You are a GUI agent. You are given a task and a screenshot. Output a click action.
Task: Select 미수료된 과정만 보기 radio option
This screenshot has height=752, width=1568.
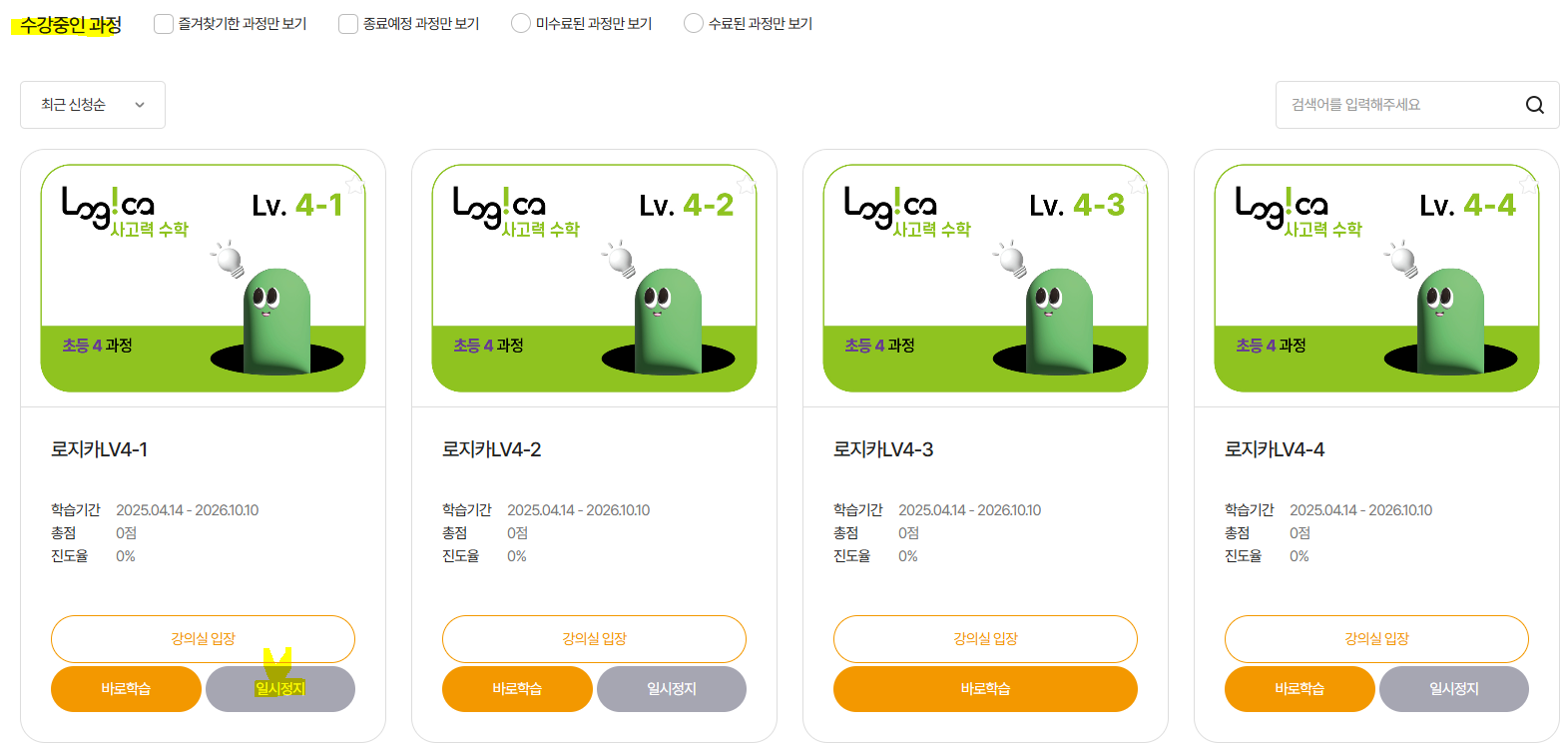521,23
